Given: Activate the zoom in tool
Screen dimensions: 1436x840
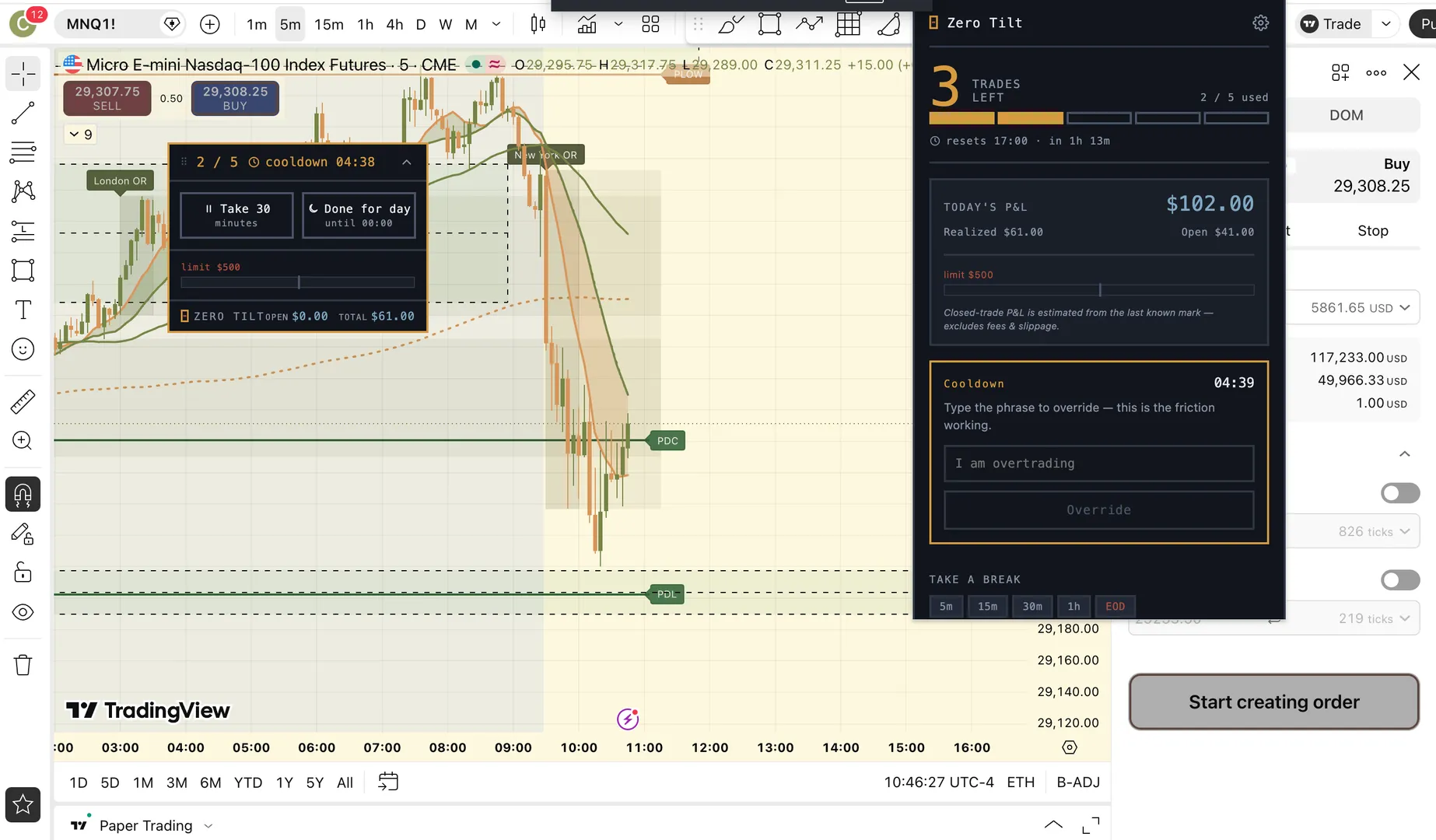Looking at the screenshot, I should click(23, 441).
